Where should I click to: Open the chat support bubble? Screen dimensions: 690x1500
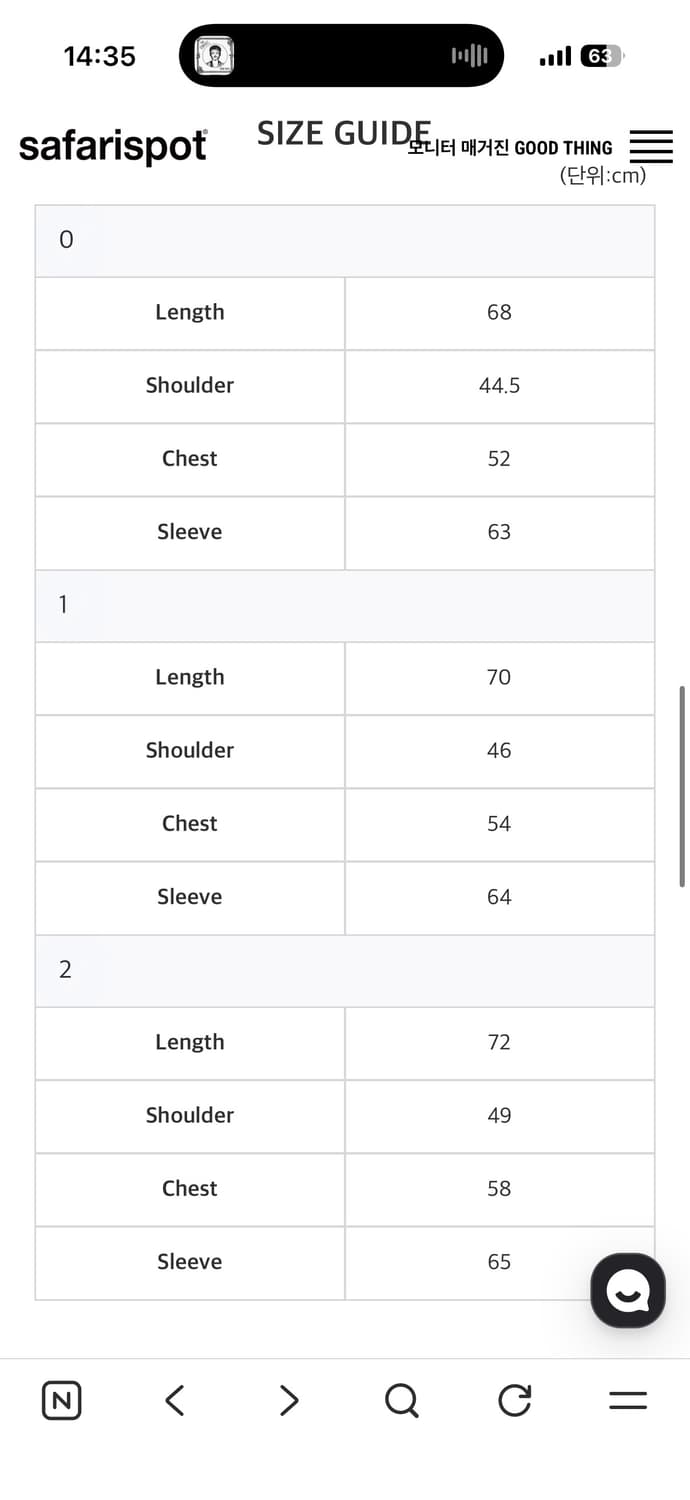pos(627,1290)
